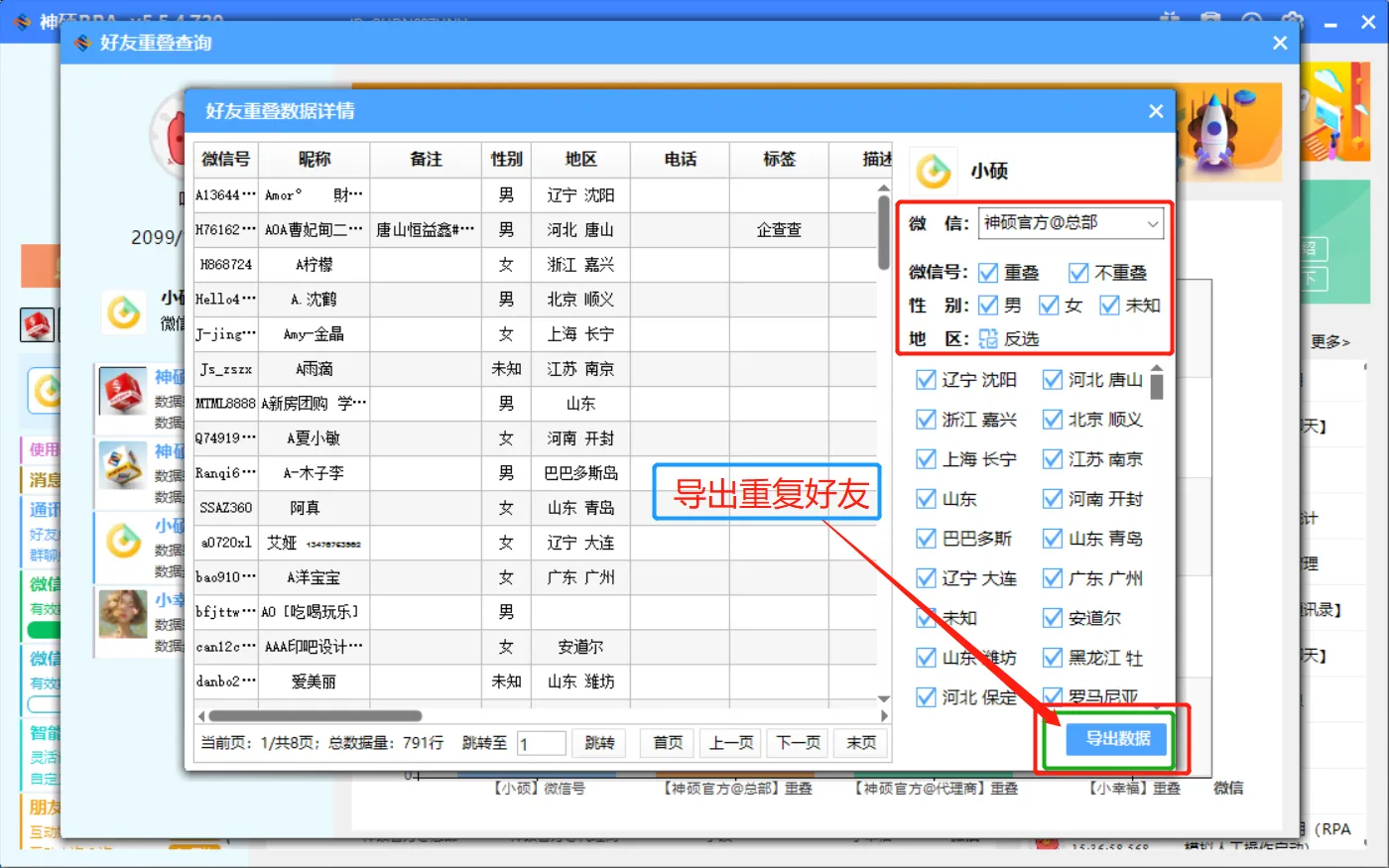Toggle the 不重叠 checkbox
This screenshot has width=1389, height=868.
pos(1078,273)
